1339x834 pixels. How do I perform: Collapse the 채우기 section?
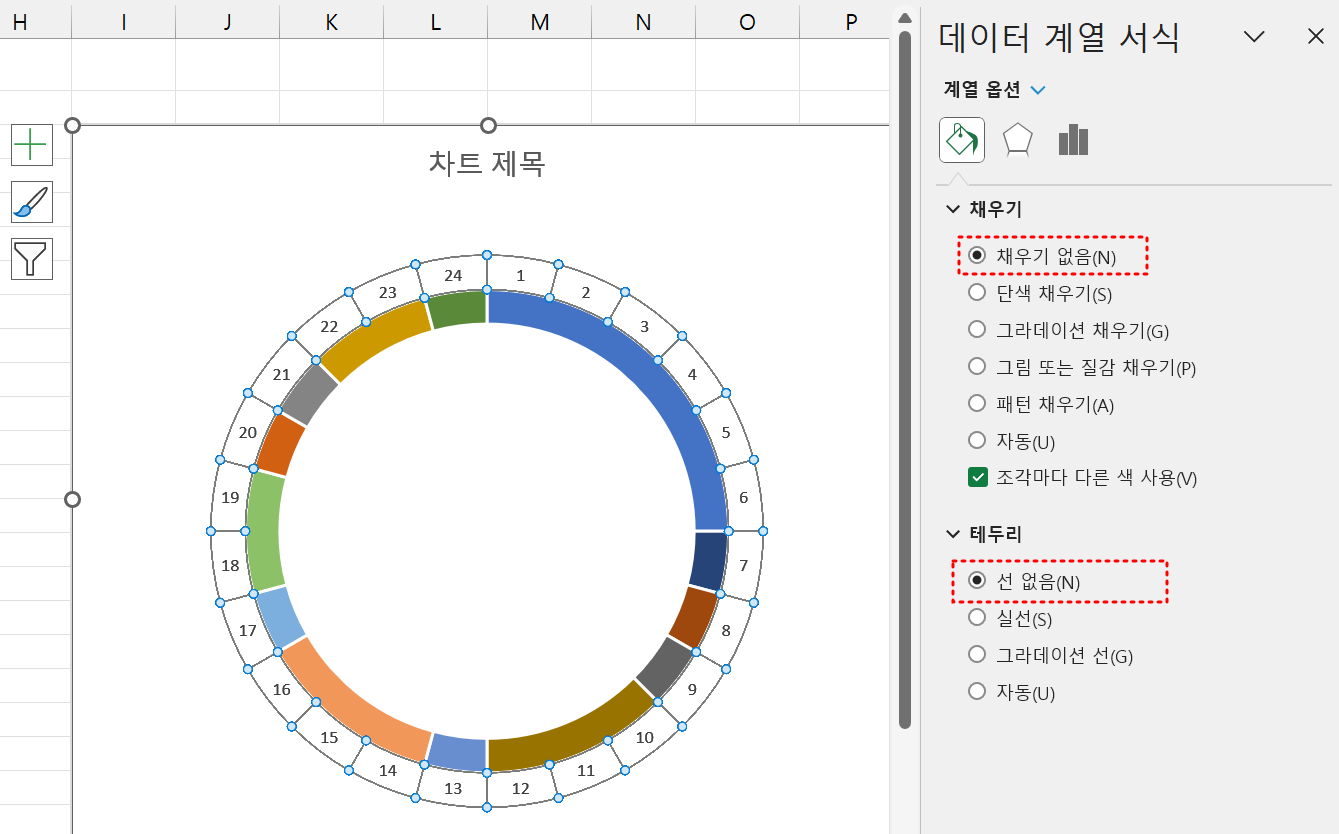coord(952,209)
